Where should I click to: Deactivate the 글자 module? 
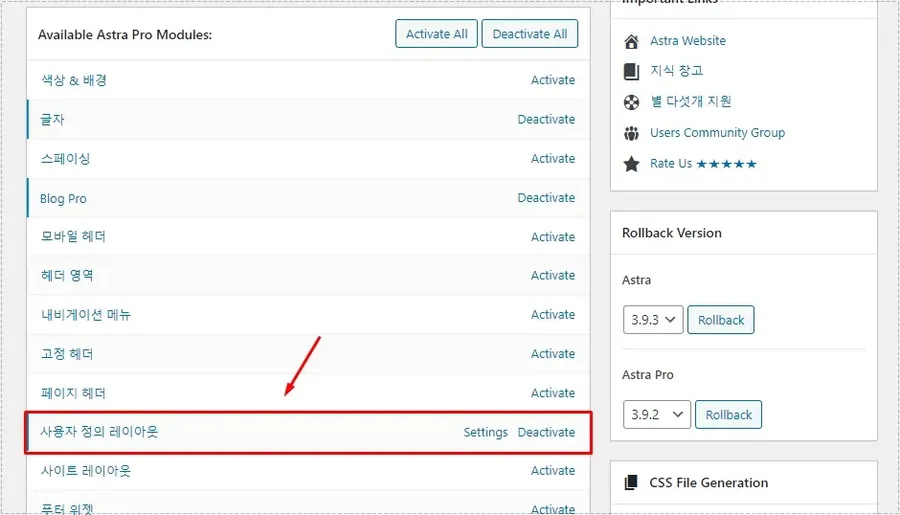(546, 119)
